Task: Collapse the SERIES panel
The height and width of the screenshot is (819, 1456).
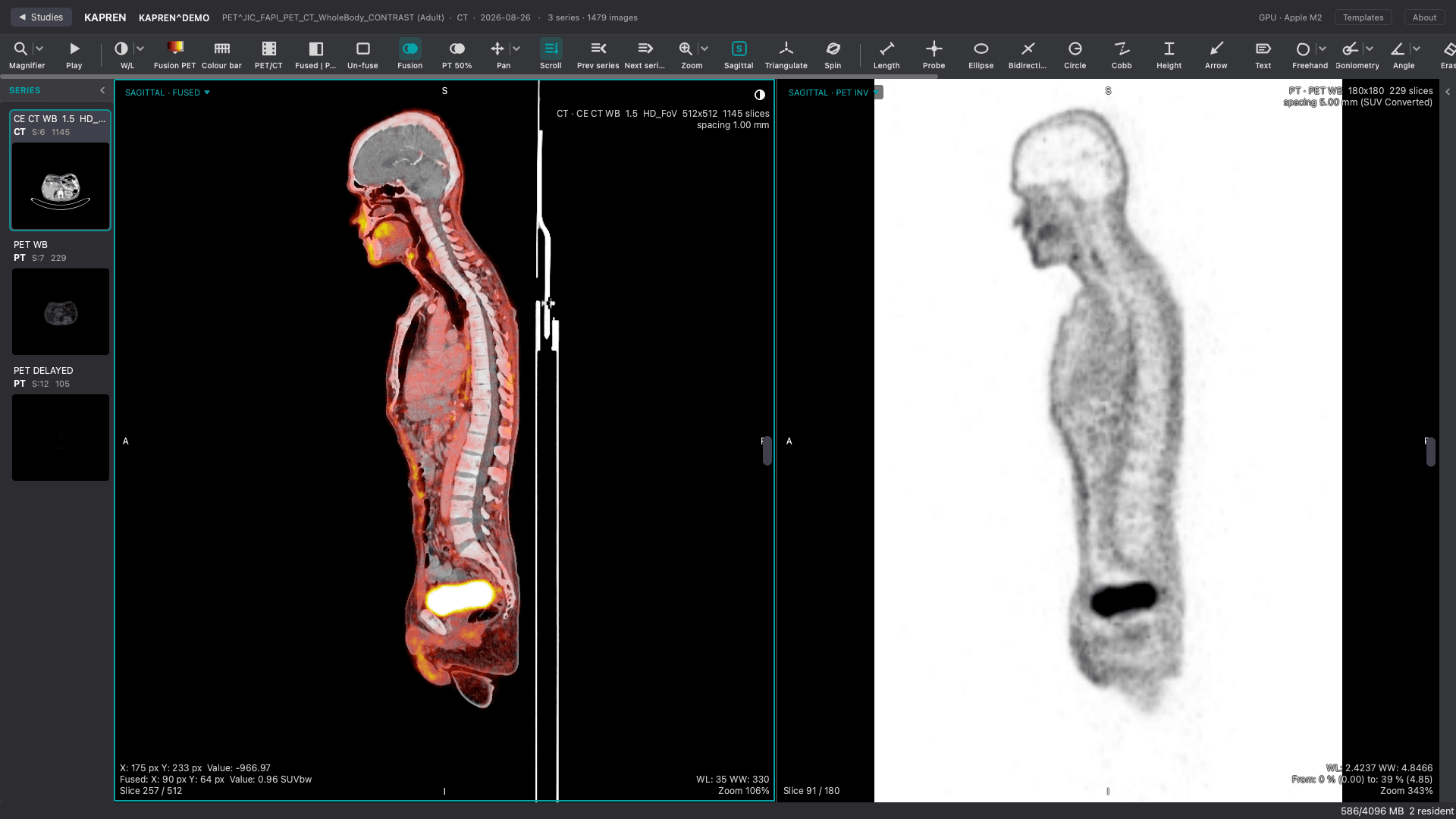Action: point(102,90)
